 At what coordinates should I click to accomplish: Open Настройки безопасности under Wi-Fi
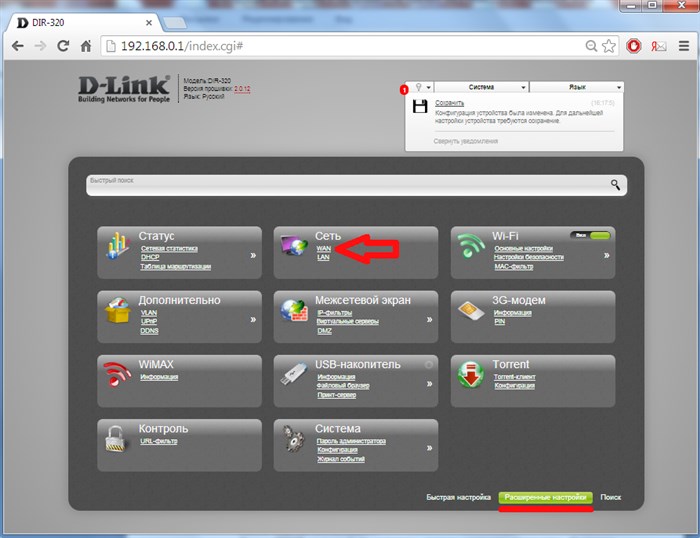[x=529, y=258]
